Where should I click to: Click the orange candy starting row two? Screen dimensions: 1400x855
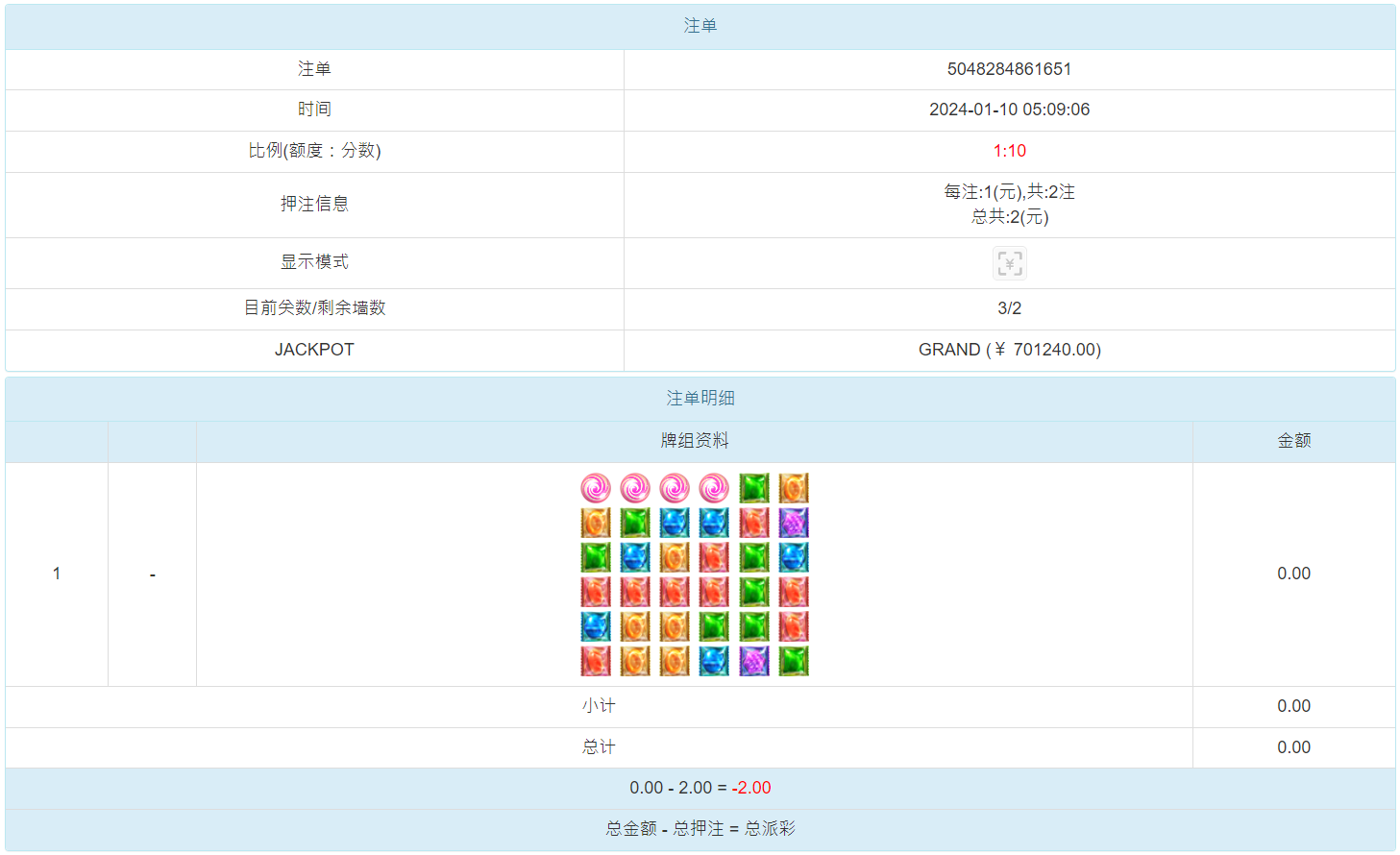click(596, 522)
